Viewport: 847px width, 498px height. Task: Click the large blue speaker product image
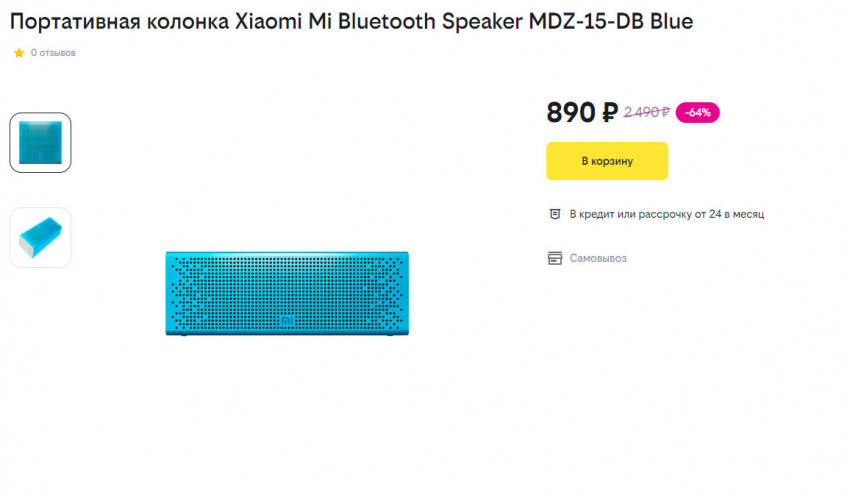[x=287, y=293]
